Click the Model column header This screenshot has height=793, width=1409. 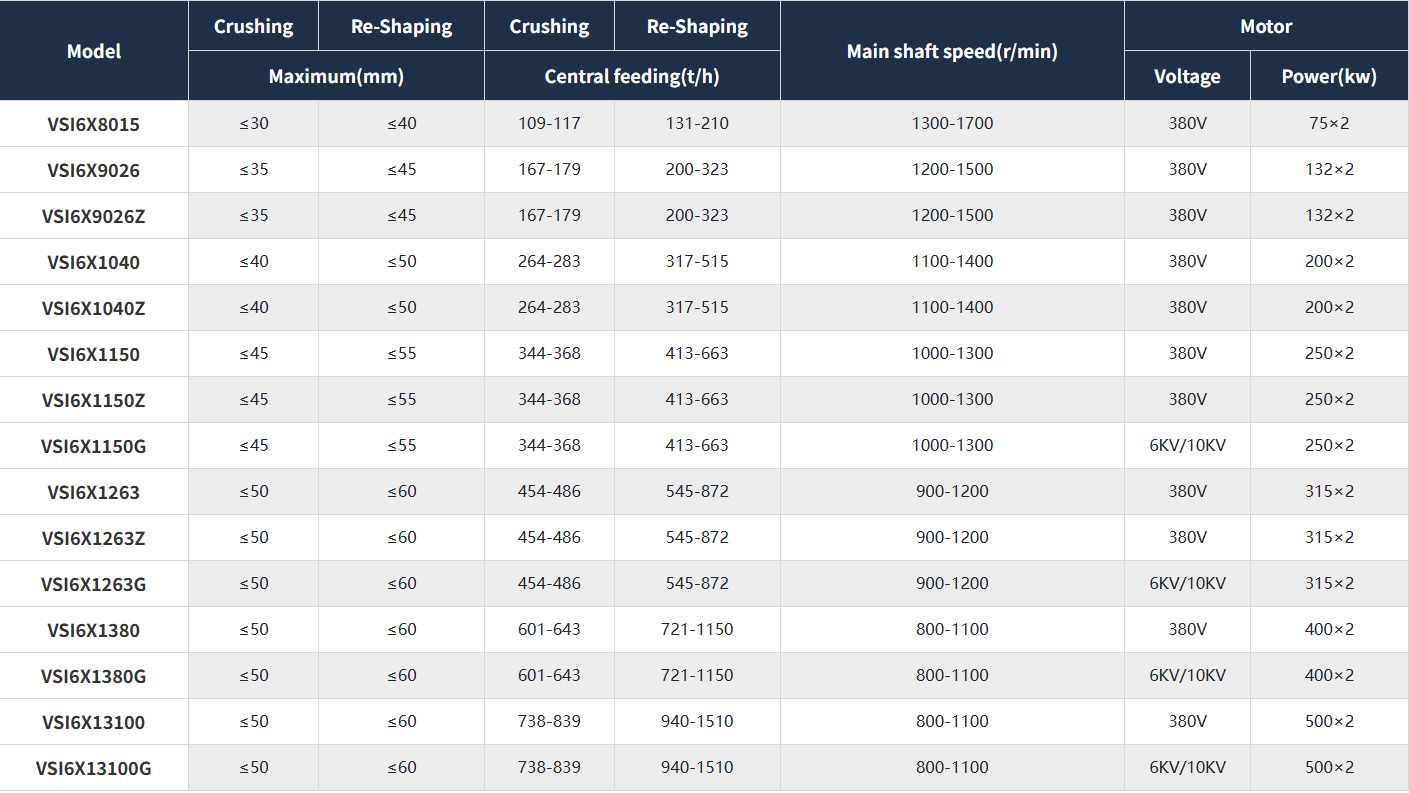tap(94, 51)
